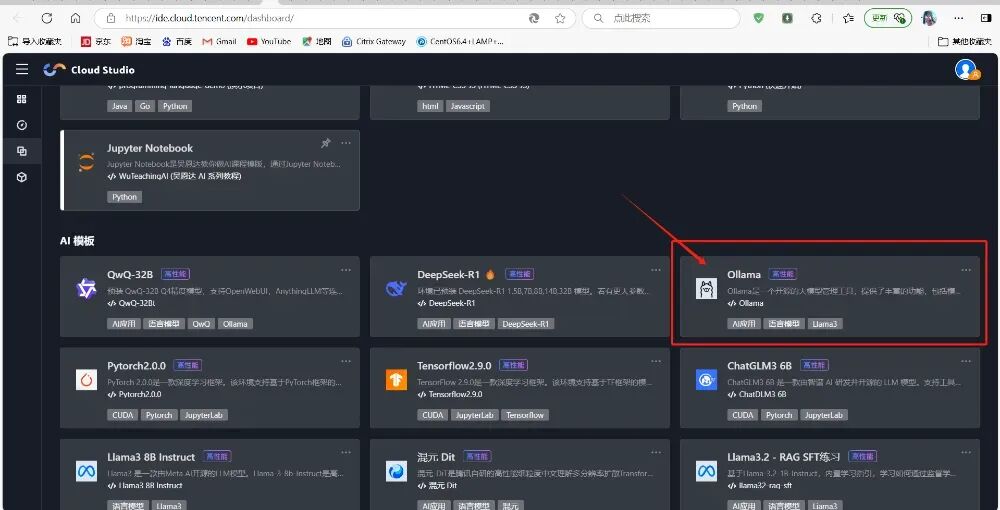This screenshot has height=510, width=1000.
Task: Open the 淘宝 bookmark
Action: [x=136, y=41]
